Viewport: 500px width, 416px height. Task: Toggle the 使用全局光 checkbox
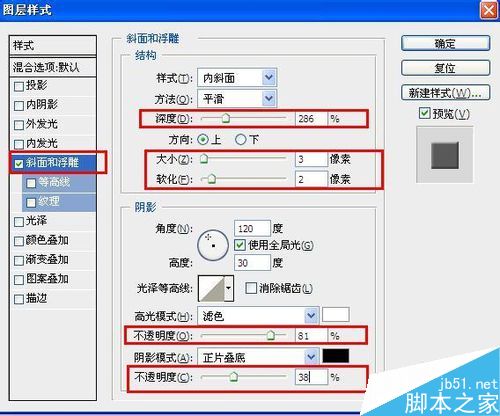pos(240,245)
